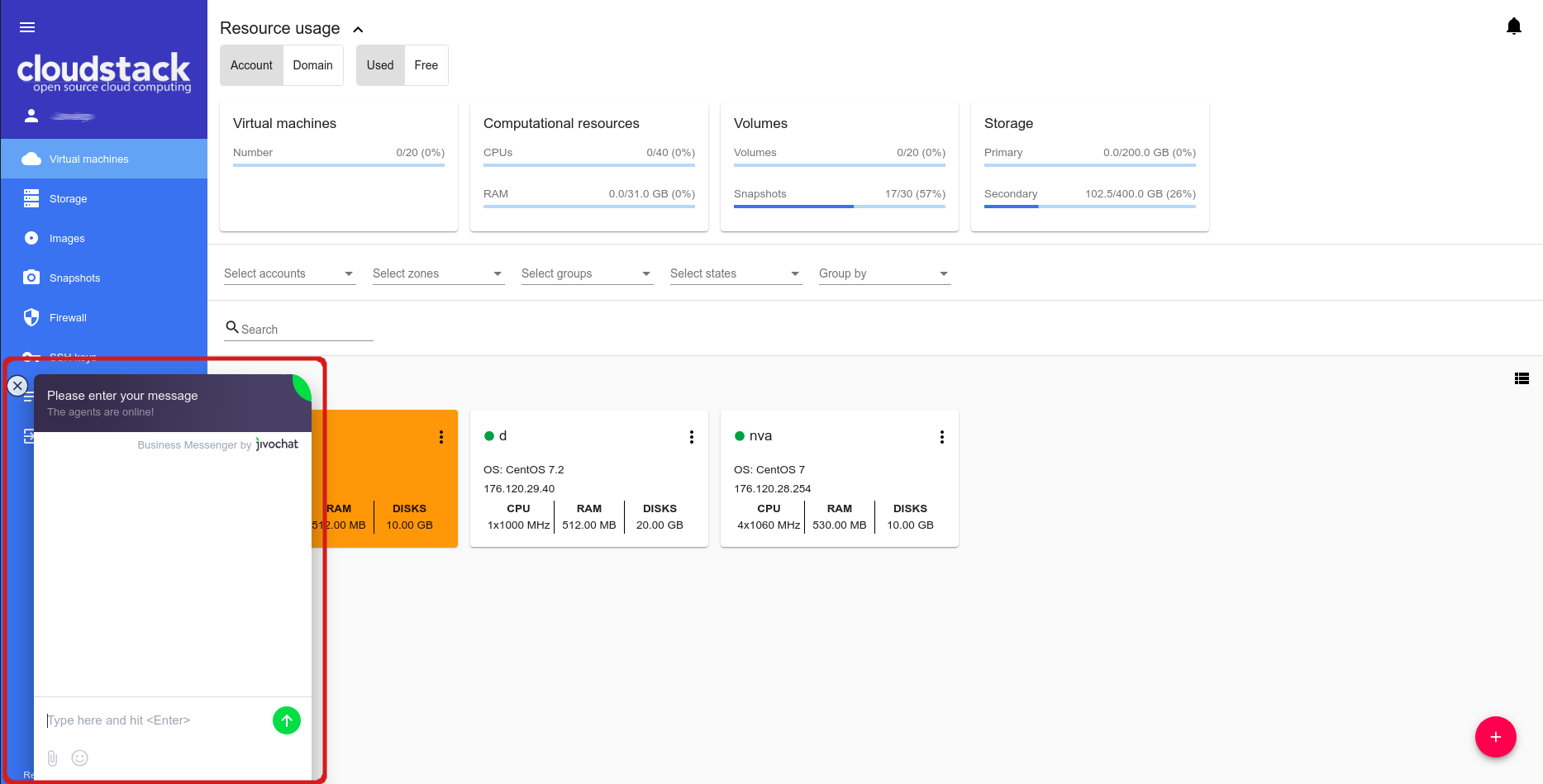The image size is (1543, 784).
Task: Expand the Select zones dropdown
Action: point(438,273)
